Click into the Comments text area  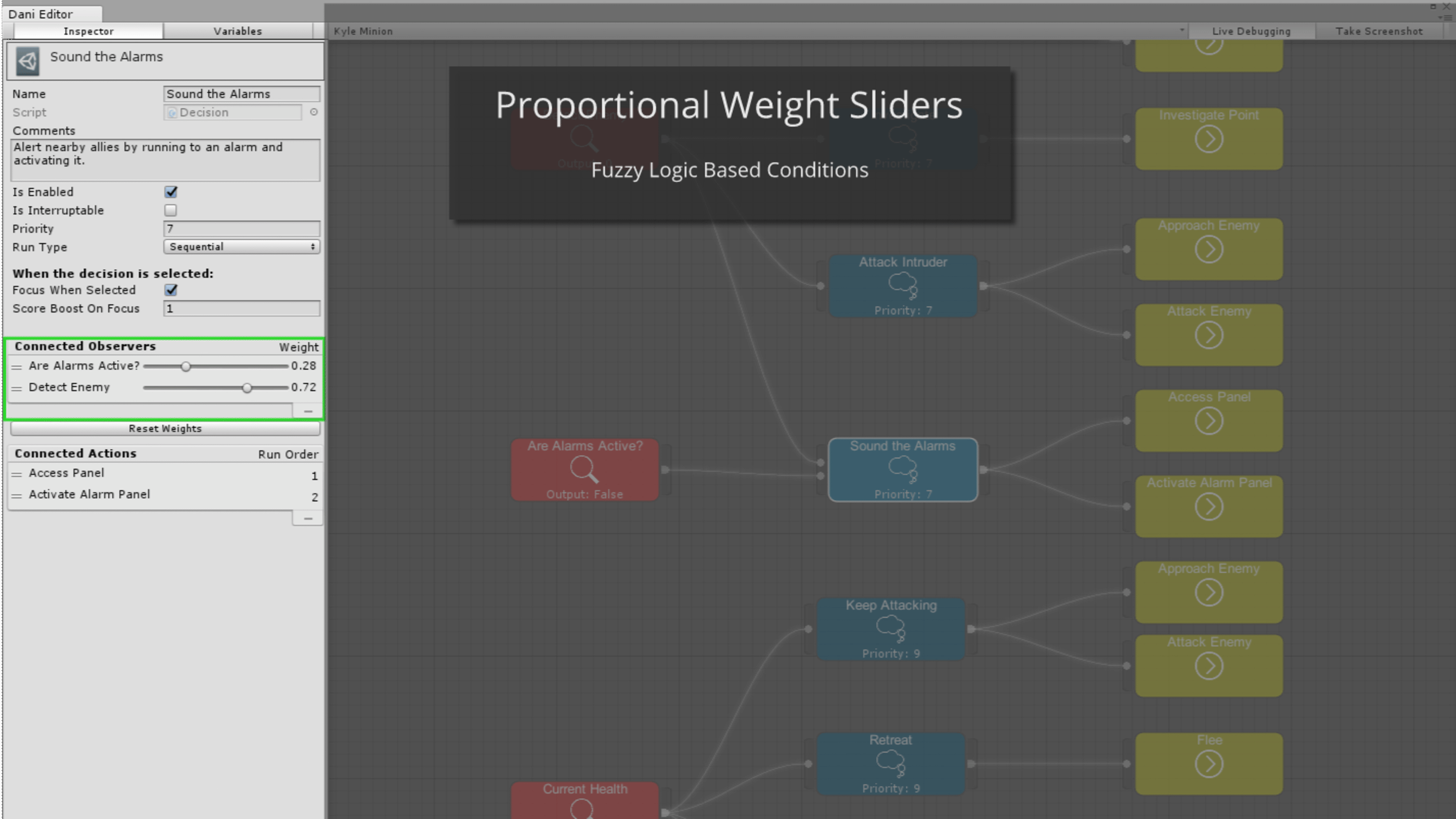165,161
